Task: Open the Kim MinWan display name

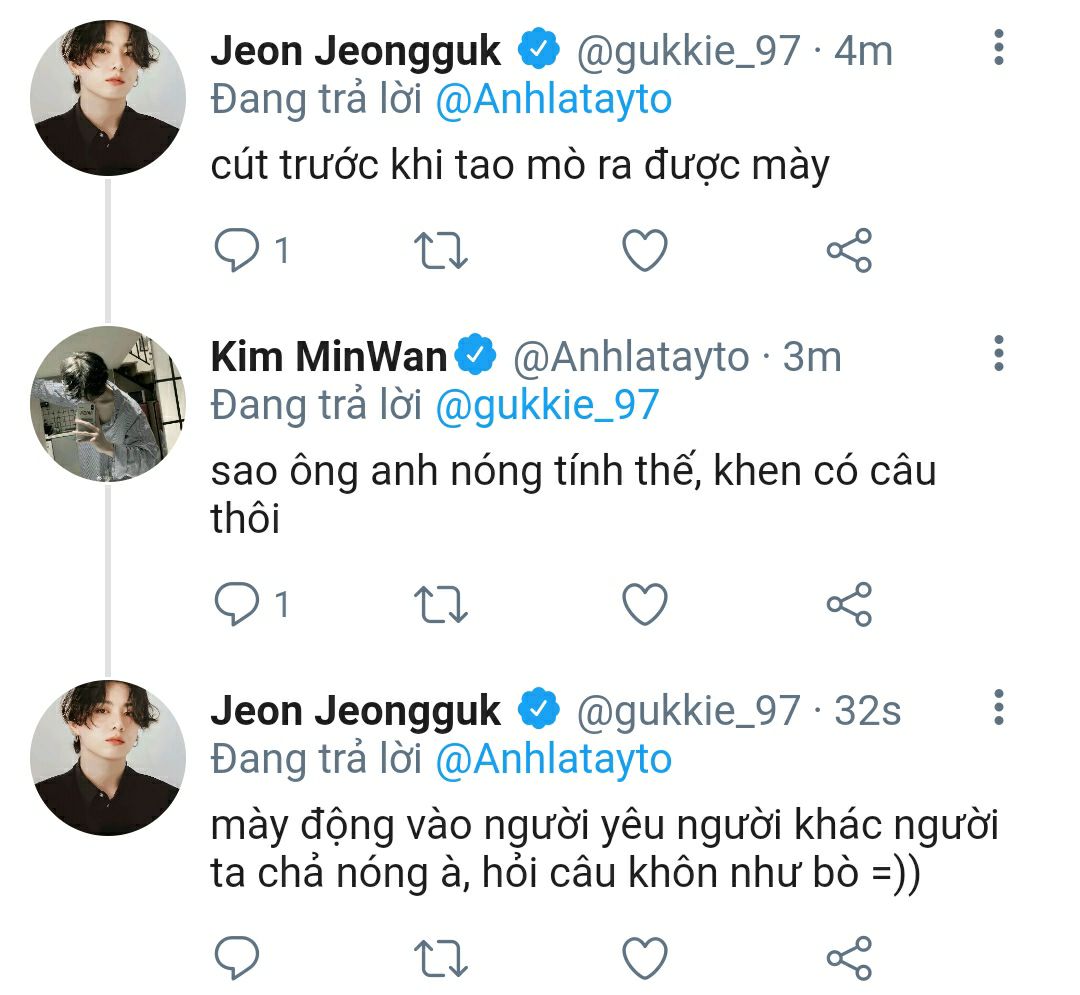Action: click(328, 356)
